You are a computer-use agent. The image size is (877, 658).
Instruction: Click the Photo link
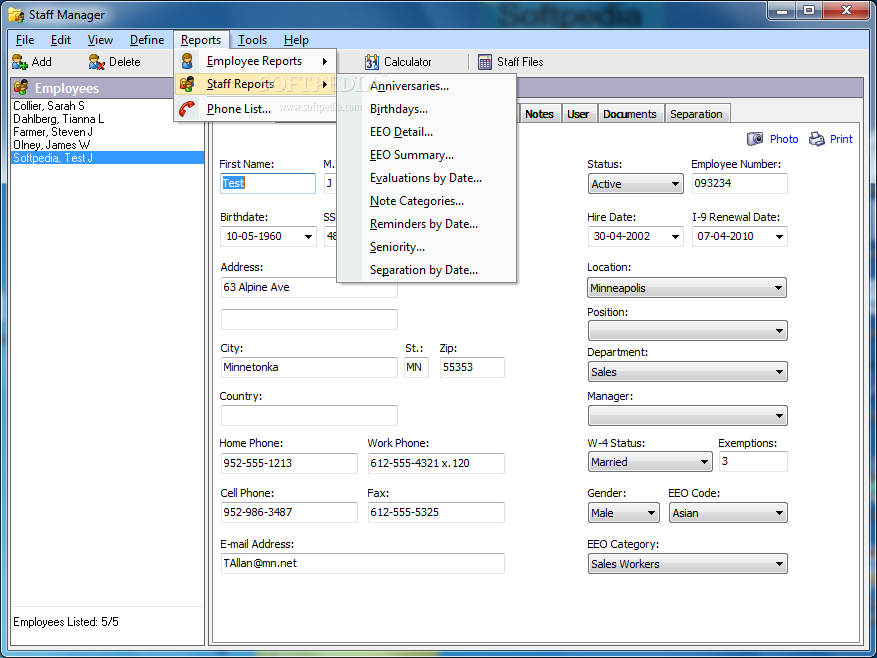tap(784, 139)
